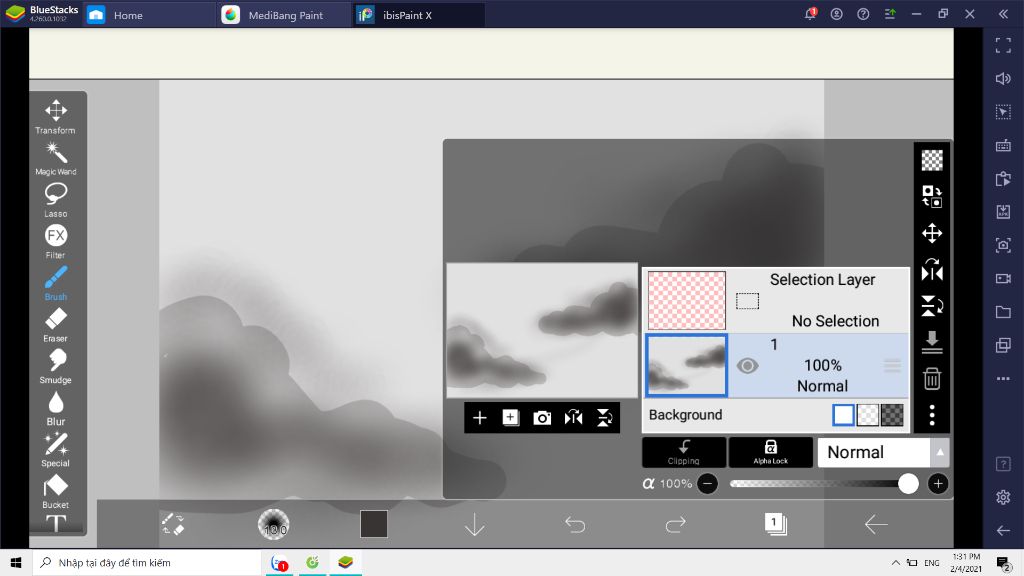1024x576 pixels.
Task: Choose white background option
Action: pyautogui.click(x=843, y=415)
